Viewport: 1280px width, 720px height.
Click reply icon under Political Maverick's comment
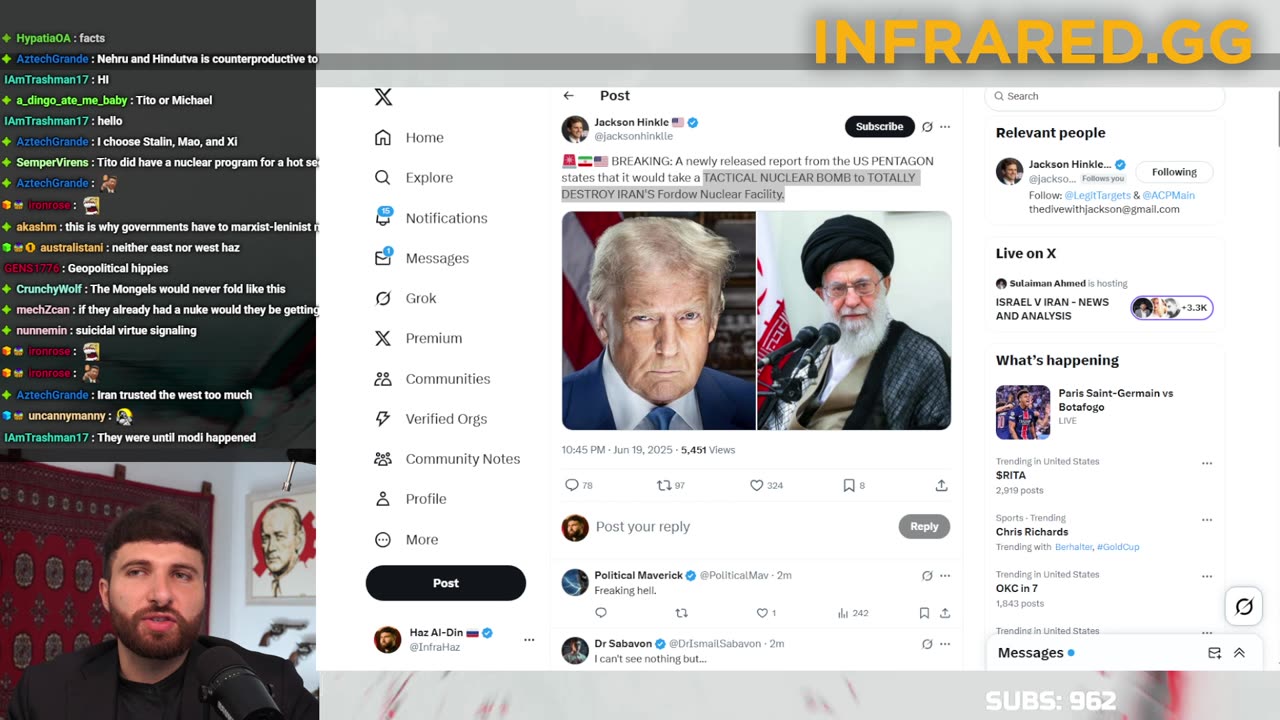click(x=601, y=613)
